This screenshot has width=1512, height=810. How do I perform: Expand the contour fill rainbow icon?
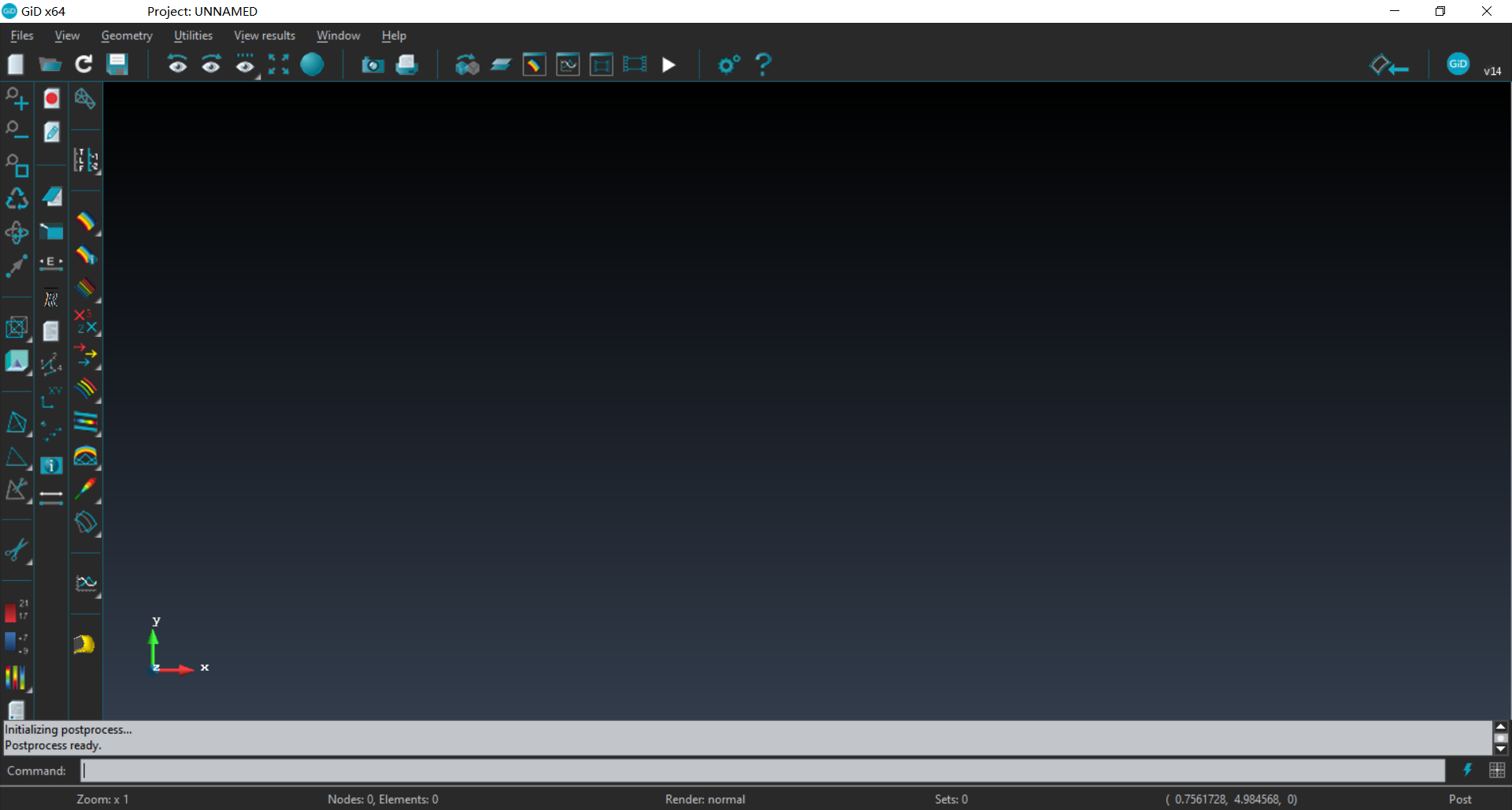tap(87, 223)
